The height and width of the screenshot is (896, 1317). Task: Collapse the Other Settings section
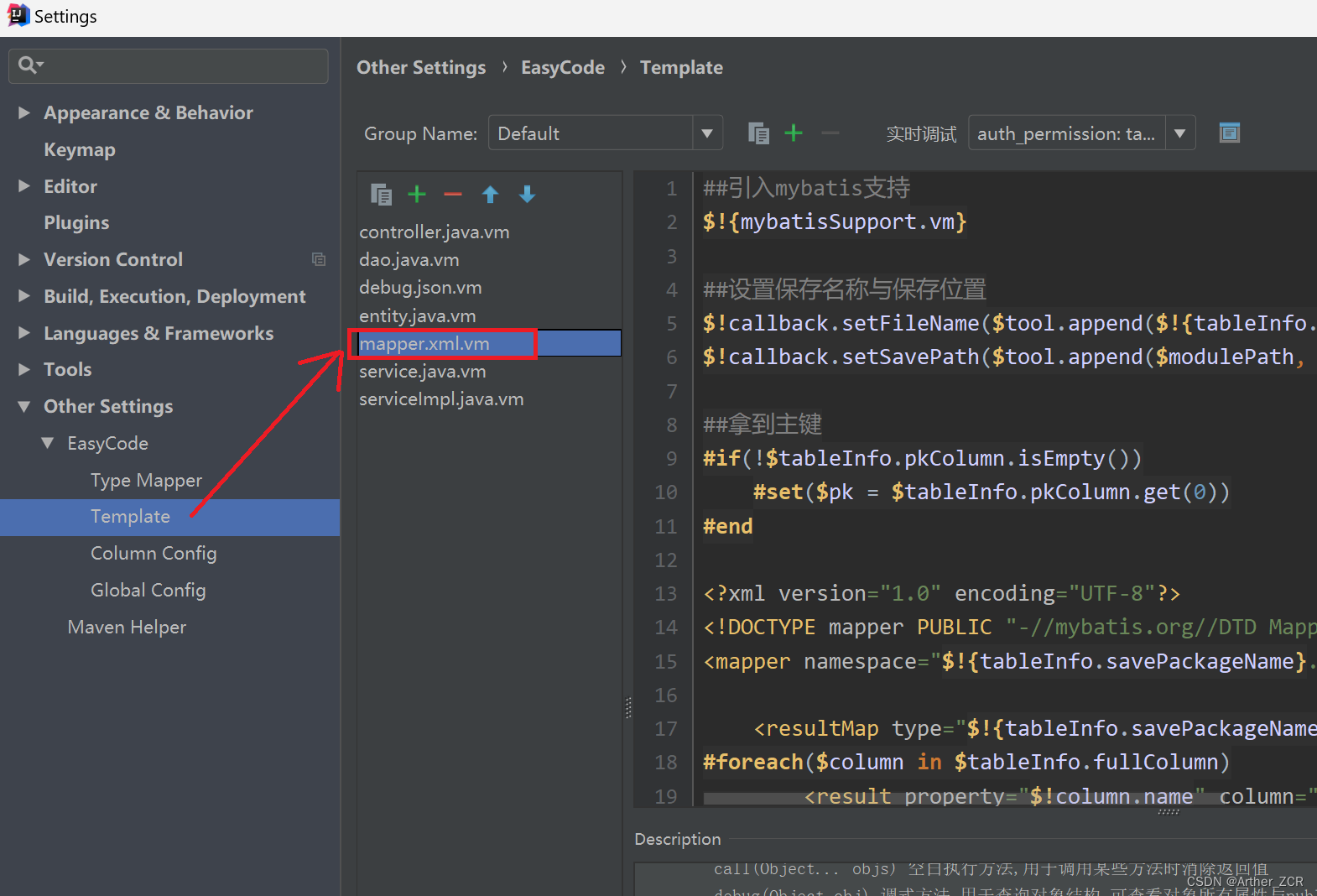point(24,407)
